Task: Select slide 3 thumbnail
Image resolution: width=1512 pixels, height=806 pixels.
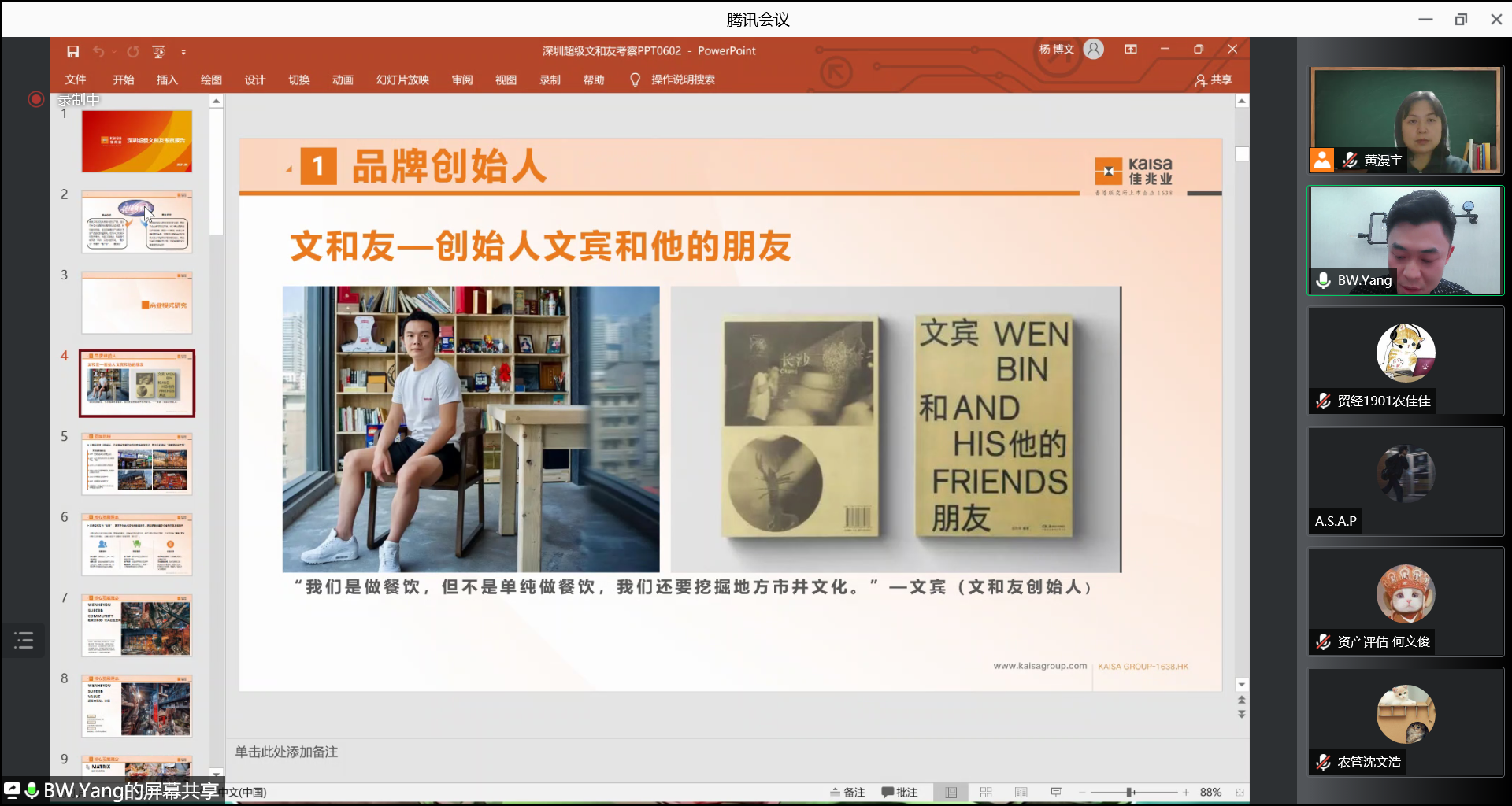Action: (137, 303)
